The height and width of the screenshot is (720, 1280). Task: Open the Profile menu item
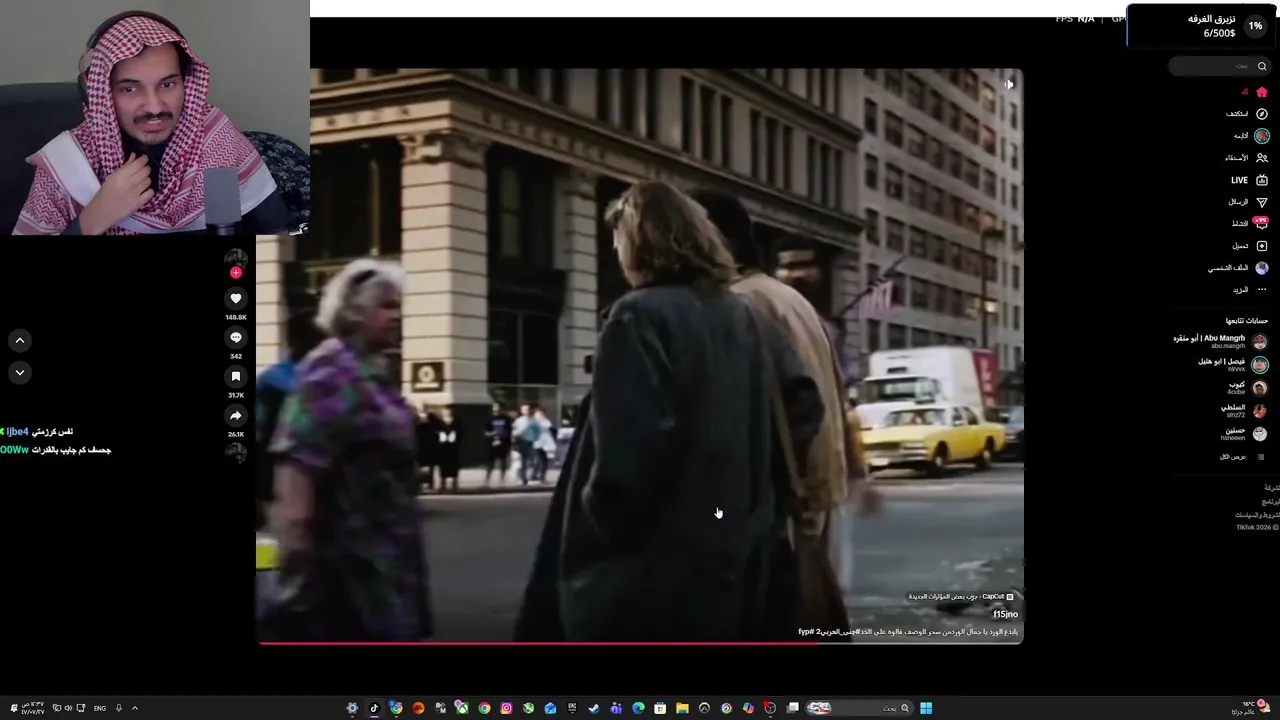(1238, 268)
